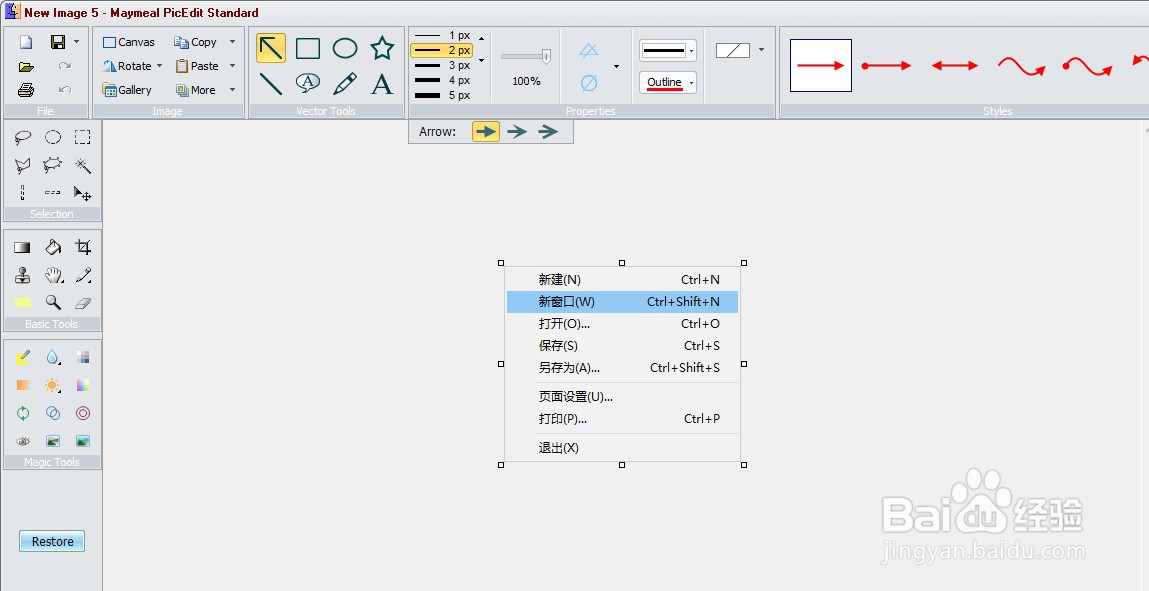Select the Crop tool
The height and width of the screenshot is (591, 1149).
tap(83, 247)
